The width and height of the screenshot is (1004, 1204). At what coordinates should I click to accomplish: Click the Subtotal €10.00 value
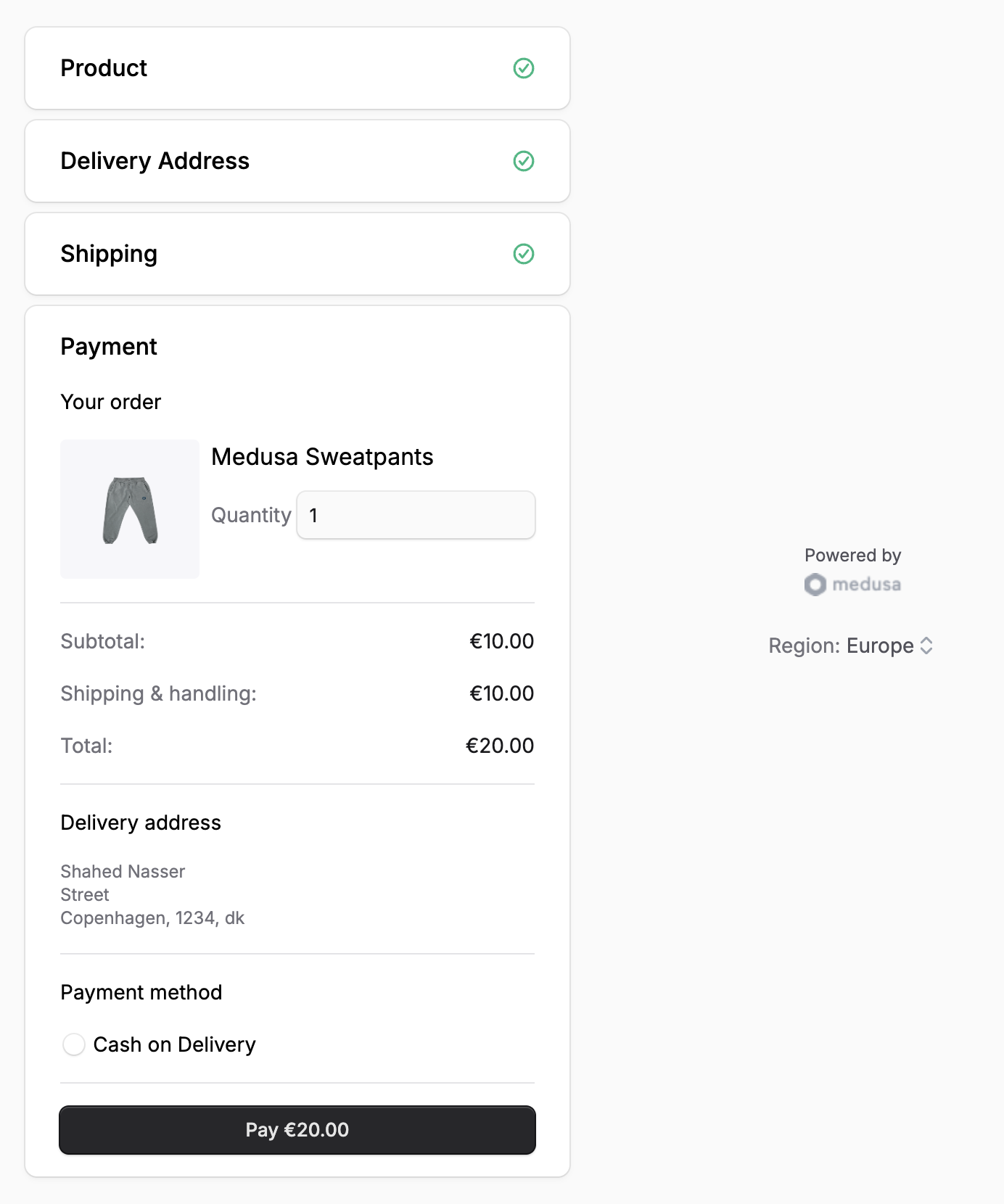point(501,641)
